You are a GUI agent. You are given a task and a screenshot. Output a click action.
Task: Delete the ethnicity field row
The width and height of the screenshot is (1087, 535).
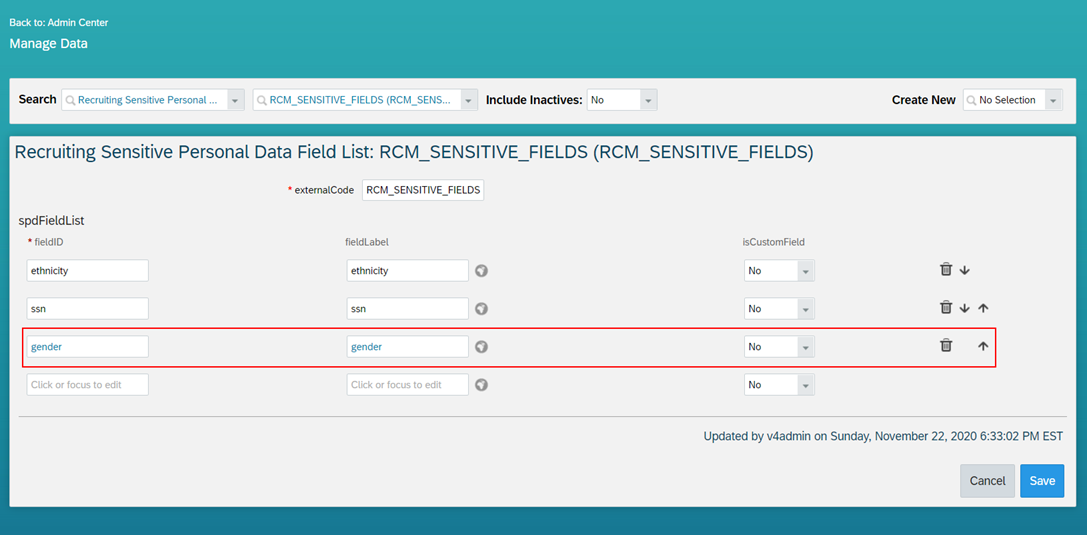tap(946, 270)
